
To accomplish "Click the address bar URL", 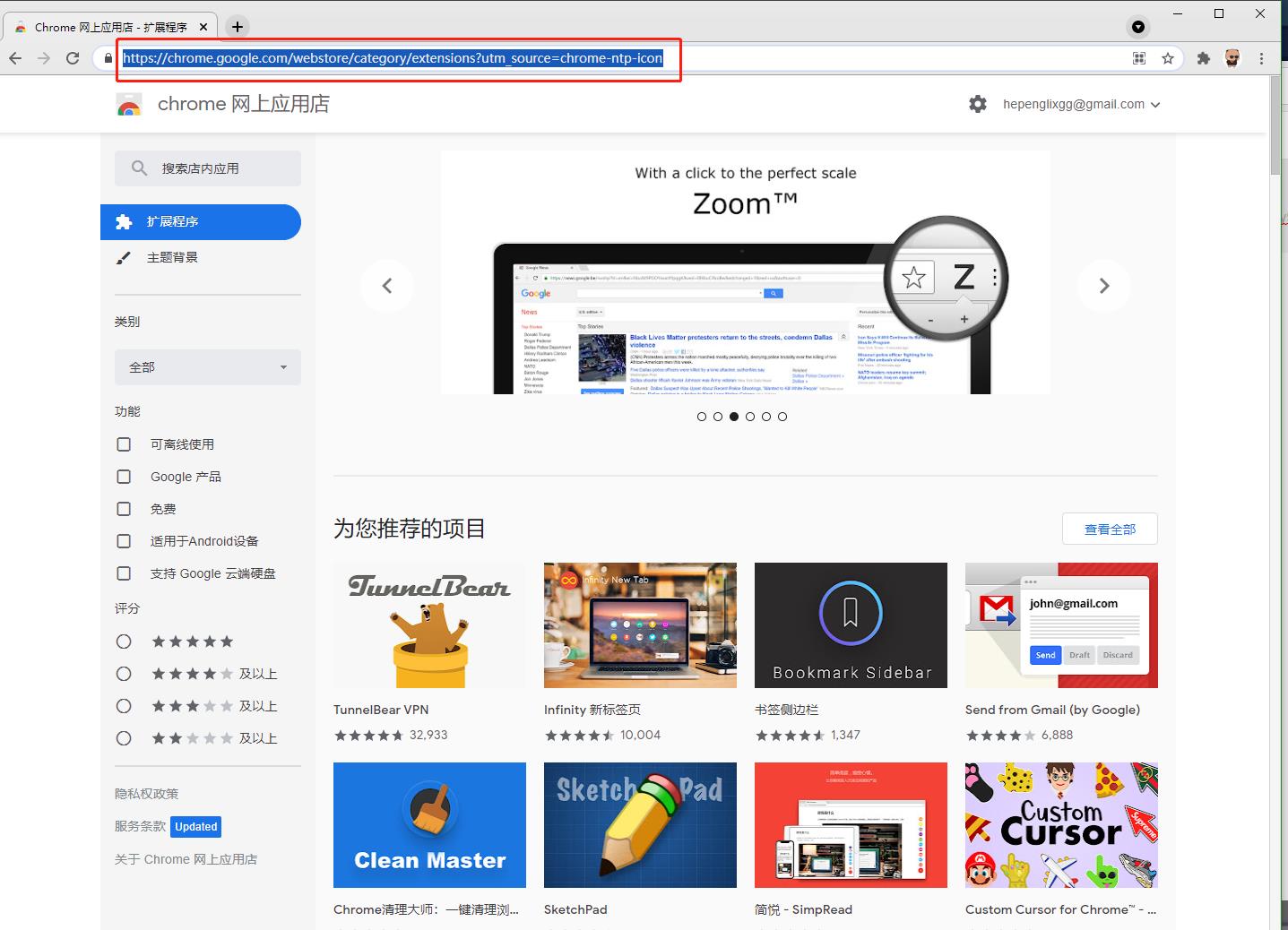I will tap(393, 58).
